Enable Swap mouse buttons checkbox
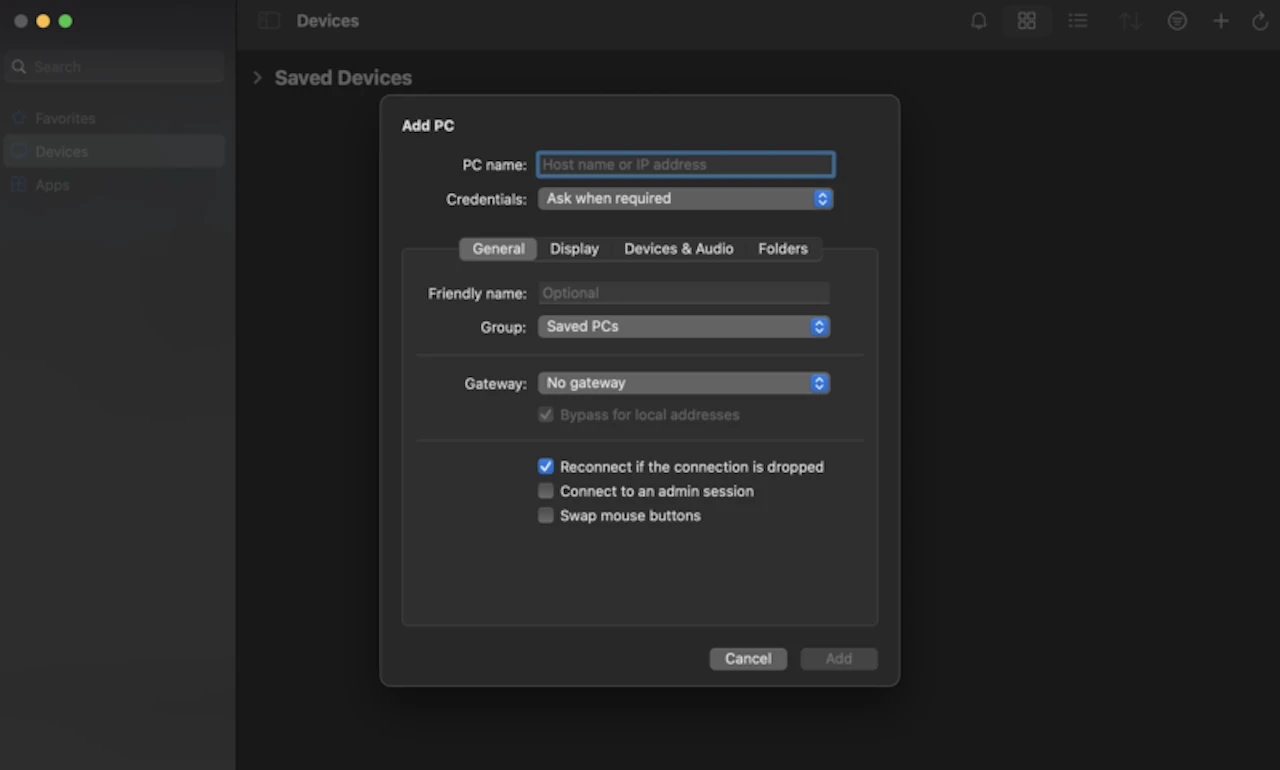Viewport: 1280px width, 770px height. [x=546, y=516]
